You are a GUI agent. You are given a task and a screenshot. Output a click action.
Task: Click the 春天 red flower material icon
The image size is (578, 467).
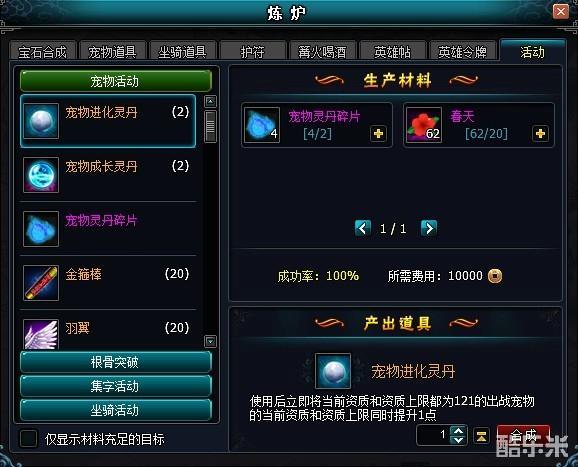click(x=424, y=125)
